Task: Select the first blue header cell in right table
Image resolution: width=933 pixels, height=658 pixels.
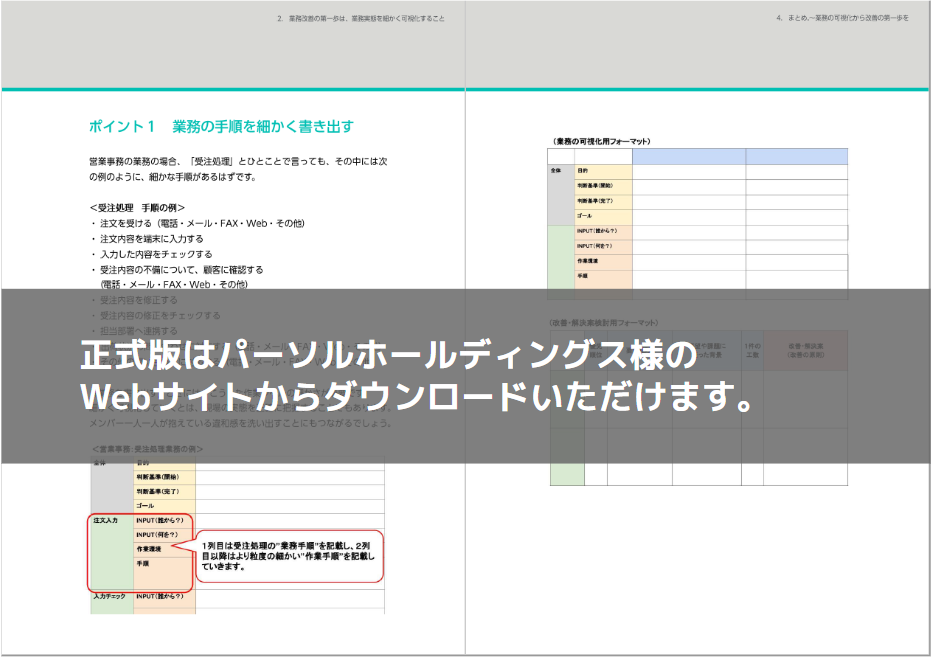Action: (688, 157)
